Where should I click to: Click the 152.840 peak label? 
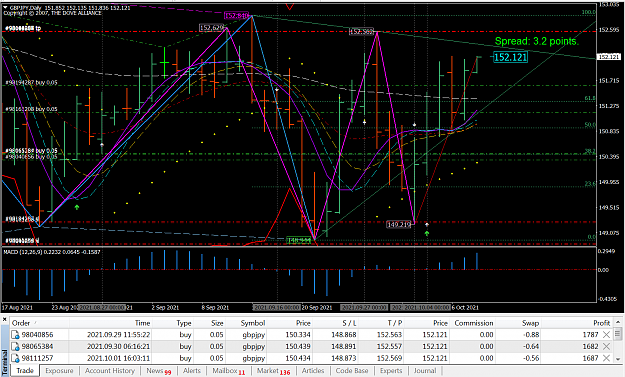(x=237, y=16)
